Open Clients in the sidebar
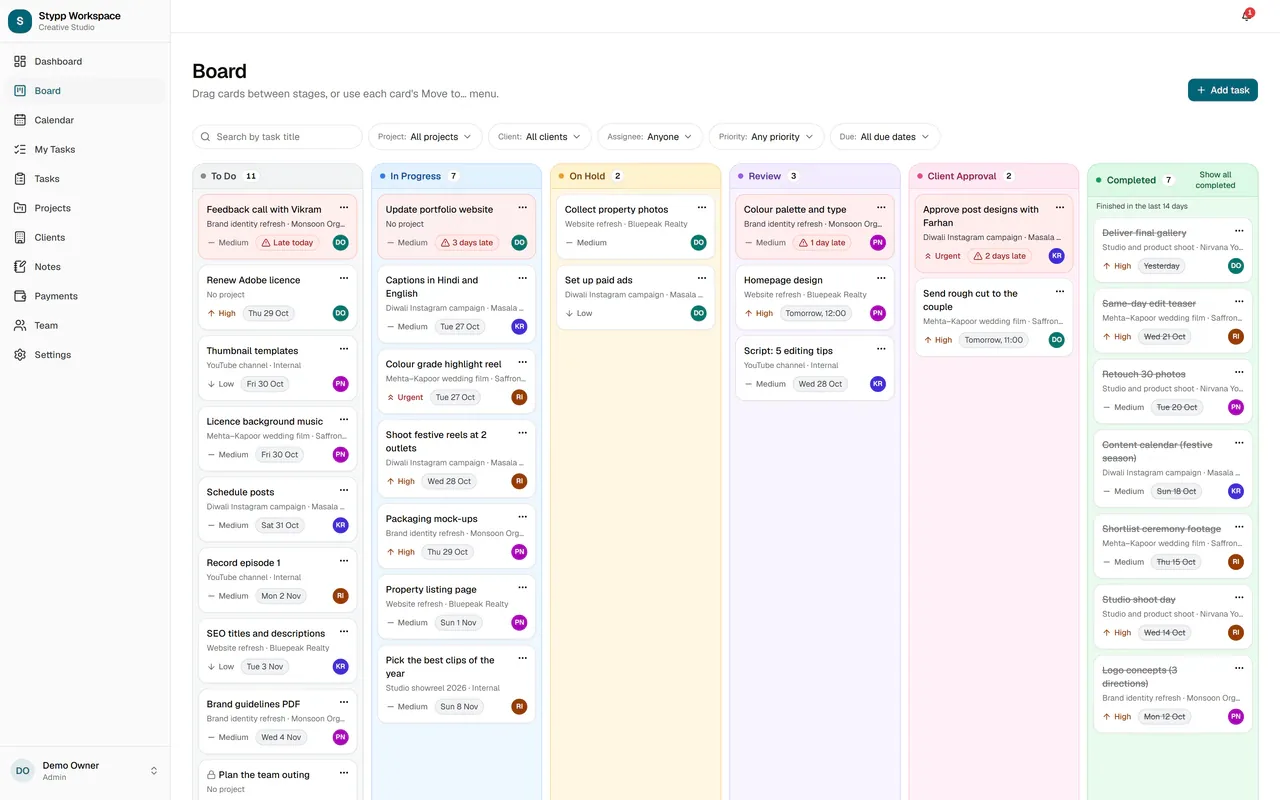The height and width of the screenshot is (800, 1280). pos(85,238)
